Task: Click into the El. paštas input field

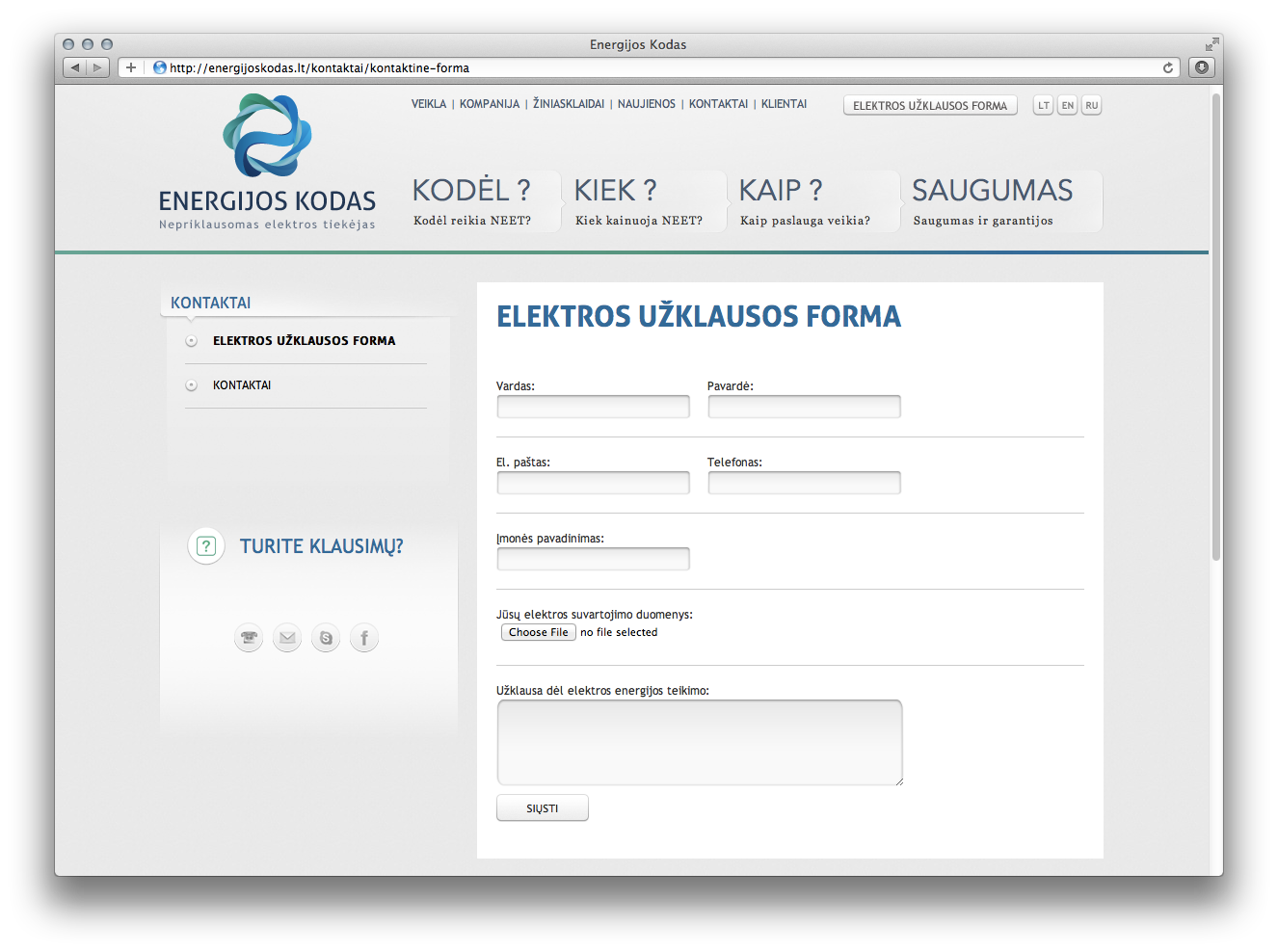Action: [594, 483]
